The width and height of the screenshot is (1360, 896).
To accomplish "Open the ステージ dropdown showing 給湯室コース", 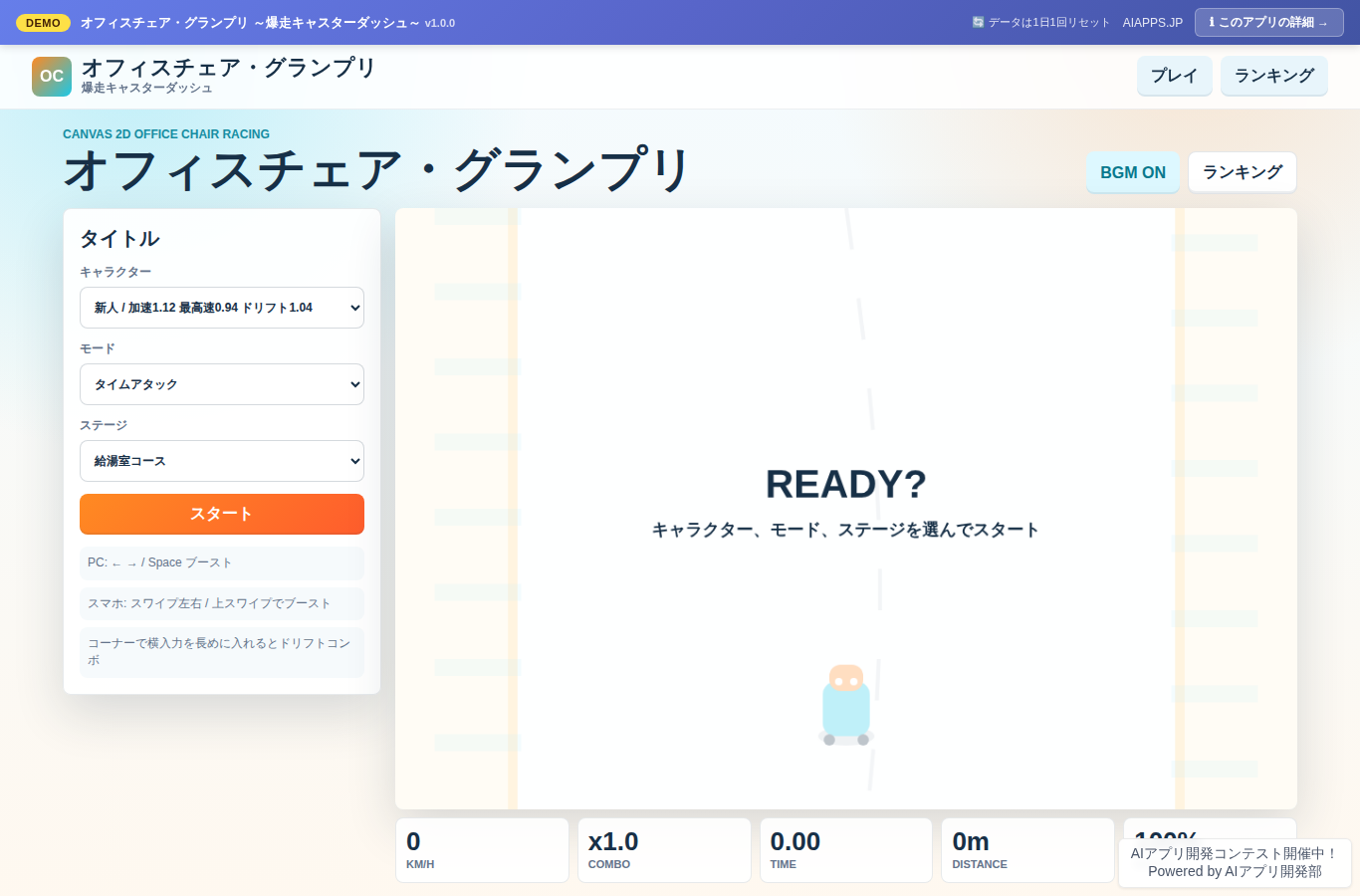I will [x=222, y=461].
